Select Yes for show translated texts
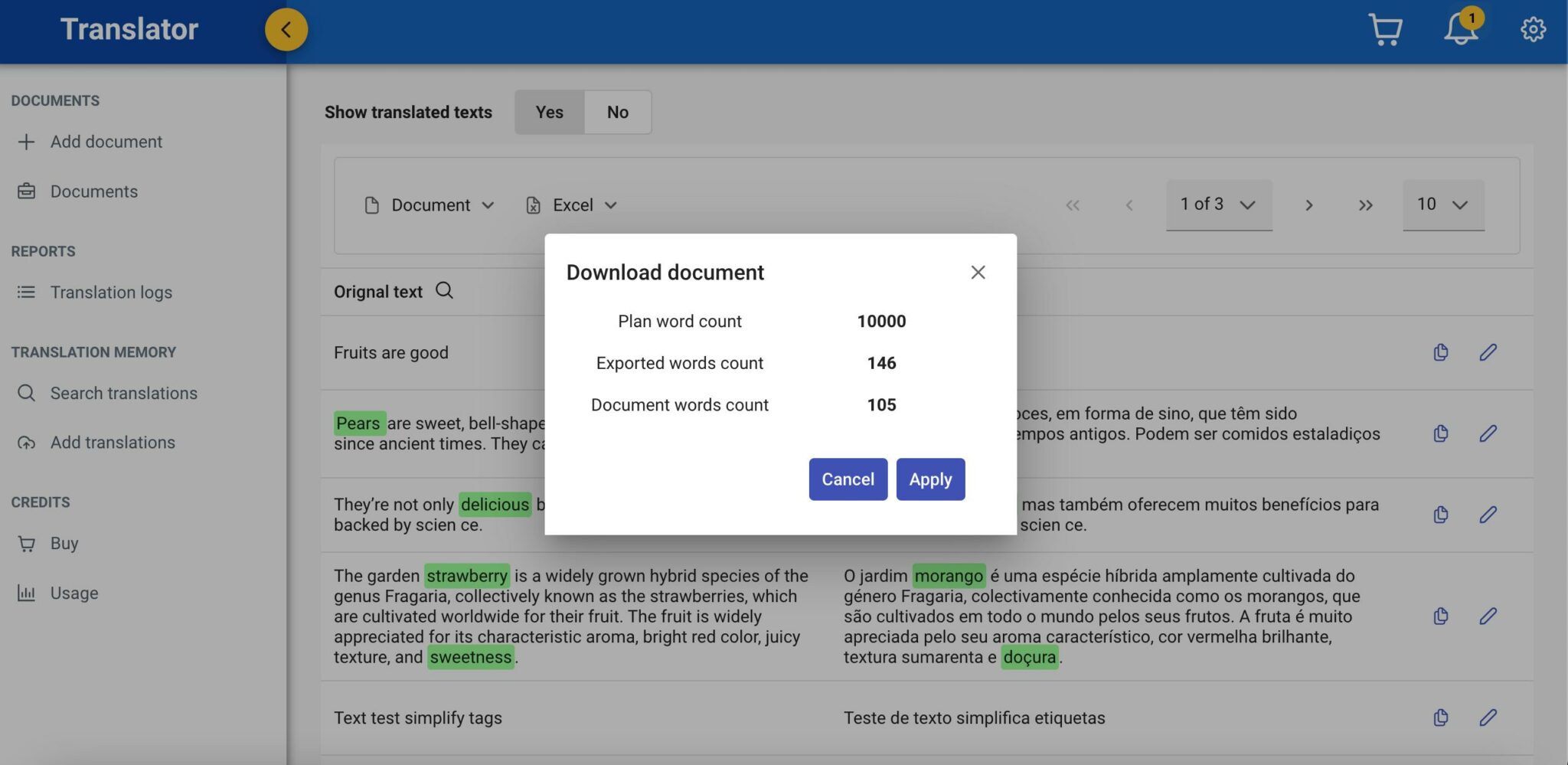This screenshot has height=765, width=1568. 549,113
